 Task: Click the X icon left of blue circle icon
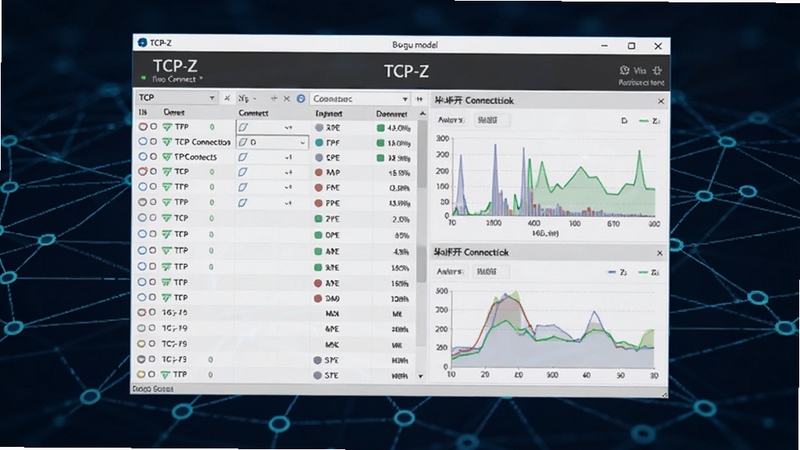pyautogui.click(x=287, y=98)
